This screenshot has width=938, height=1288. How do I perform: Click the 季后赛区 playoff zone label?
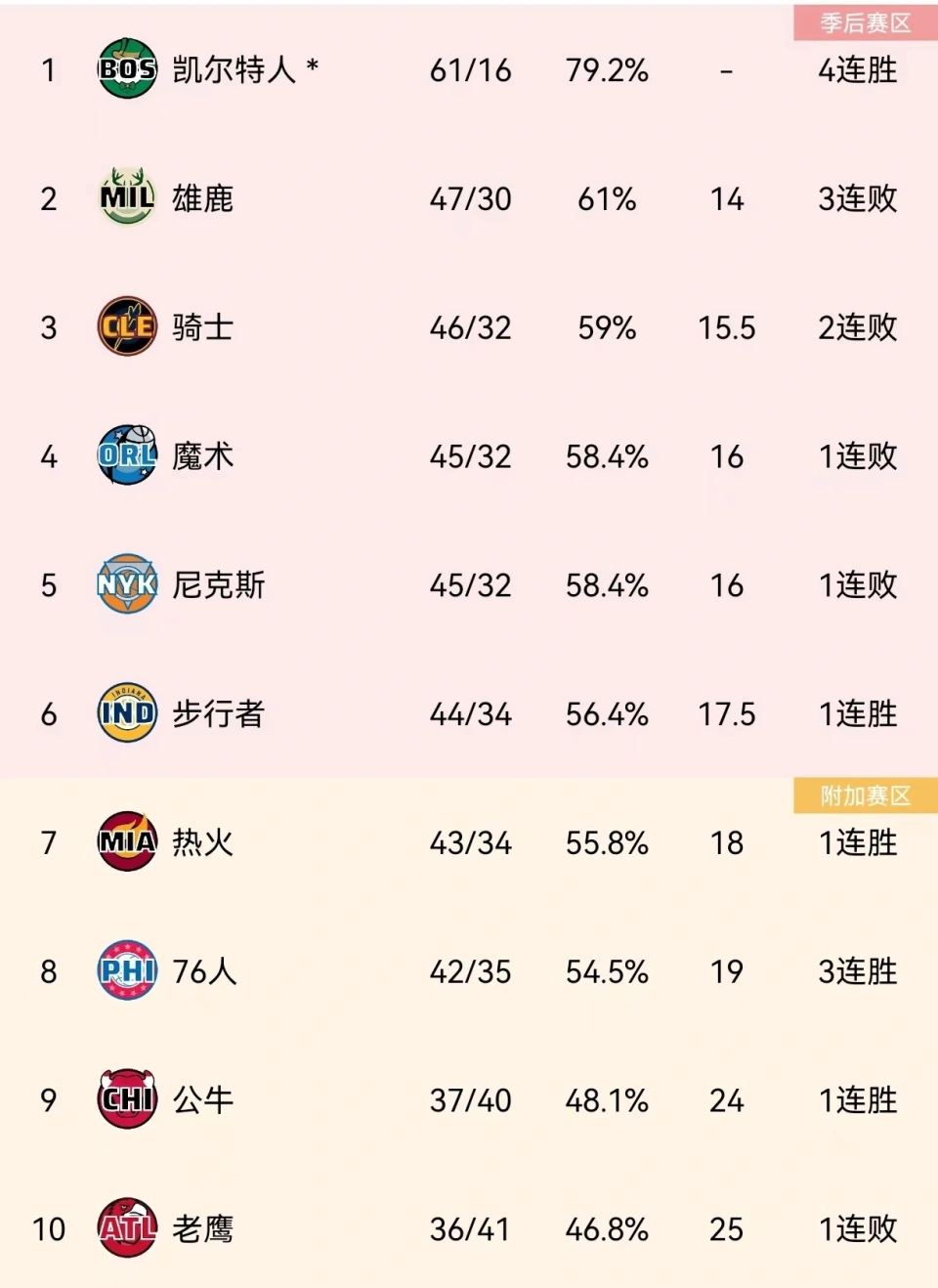(x=865, y=23)
